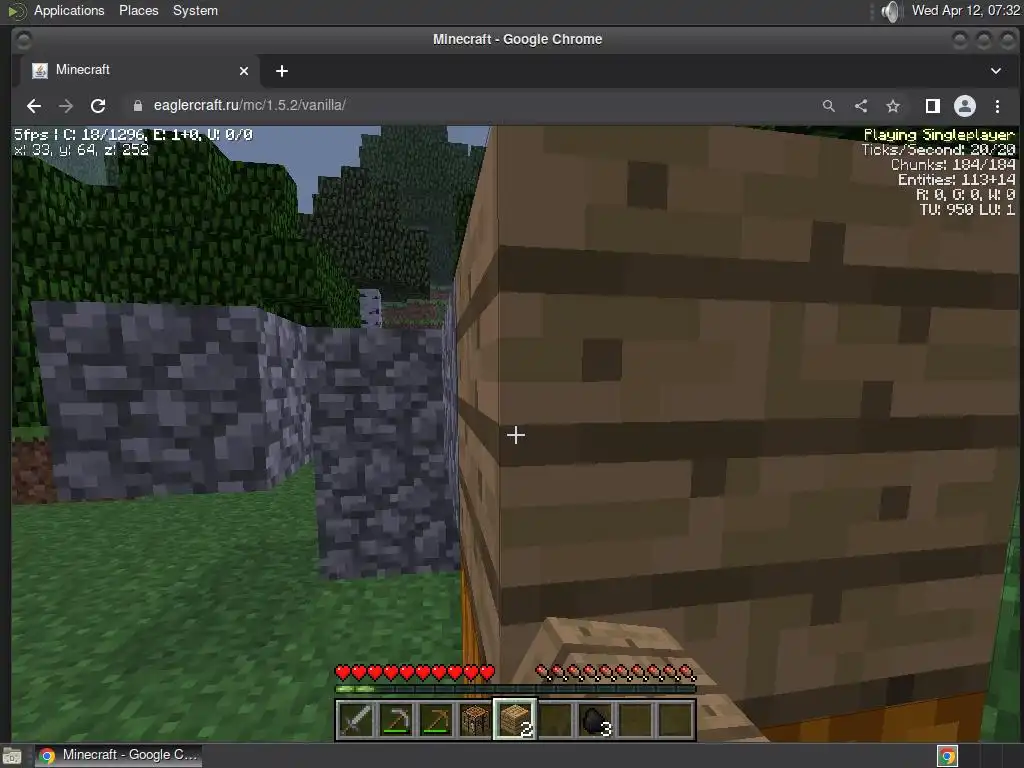The height and width of the screenshot is (768, 1024).
Task: Open Chrome three-dot menu
Action: [997, 106]
